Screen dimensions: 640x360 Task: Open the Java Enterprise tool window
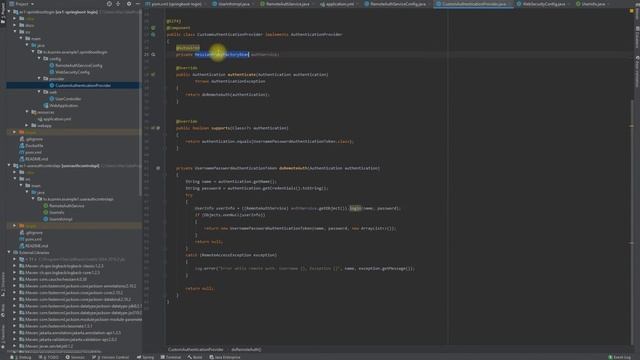225,357
